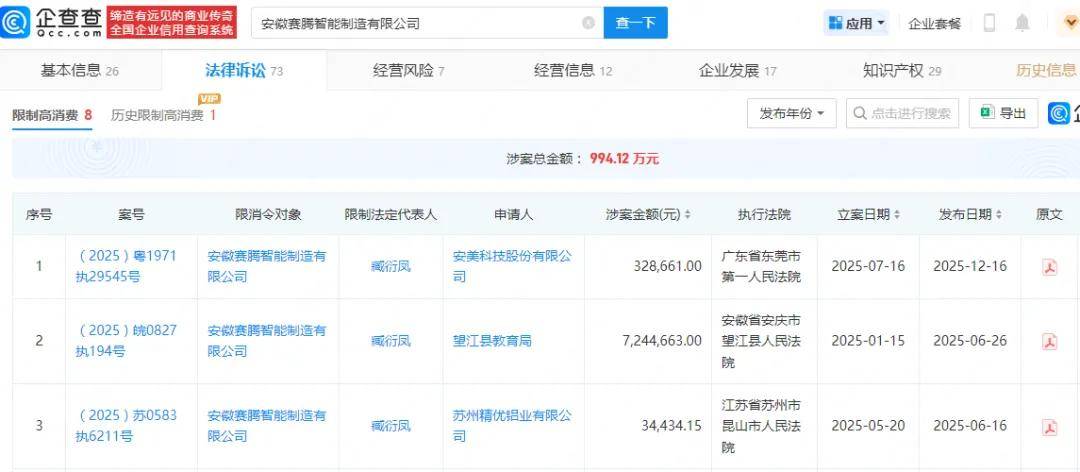Open PDF original for row 3
Screen dimensions: 1080x472
[x=1049, y=427]
